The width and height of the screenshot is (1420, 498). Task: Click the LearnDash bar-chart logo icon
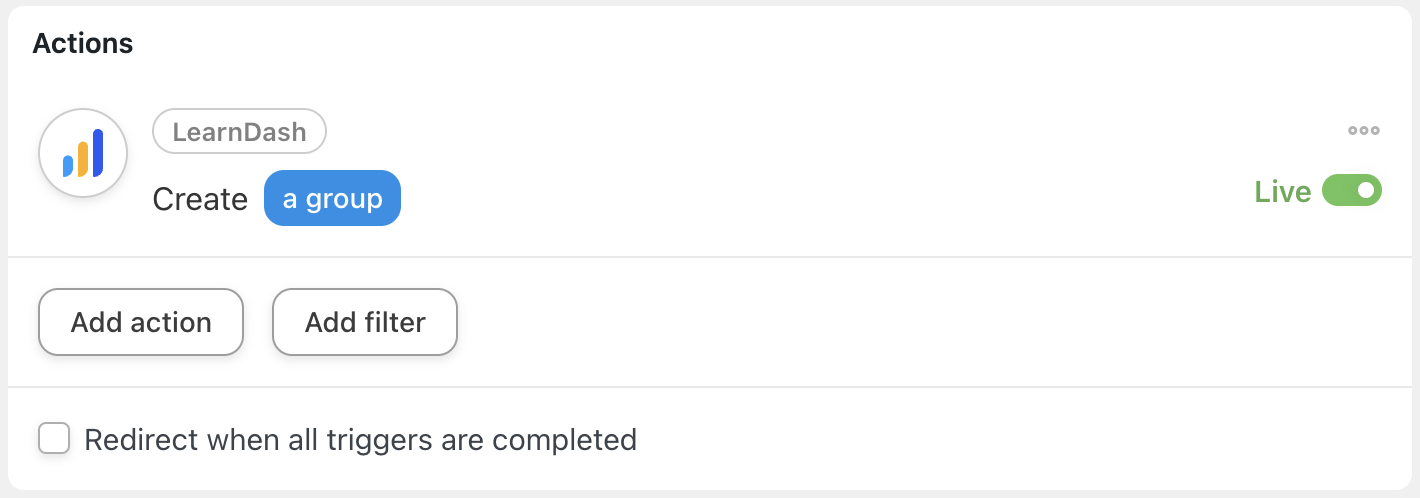click(x=83, y=153)
